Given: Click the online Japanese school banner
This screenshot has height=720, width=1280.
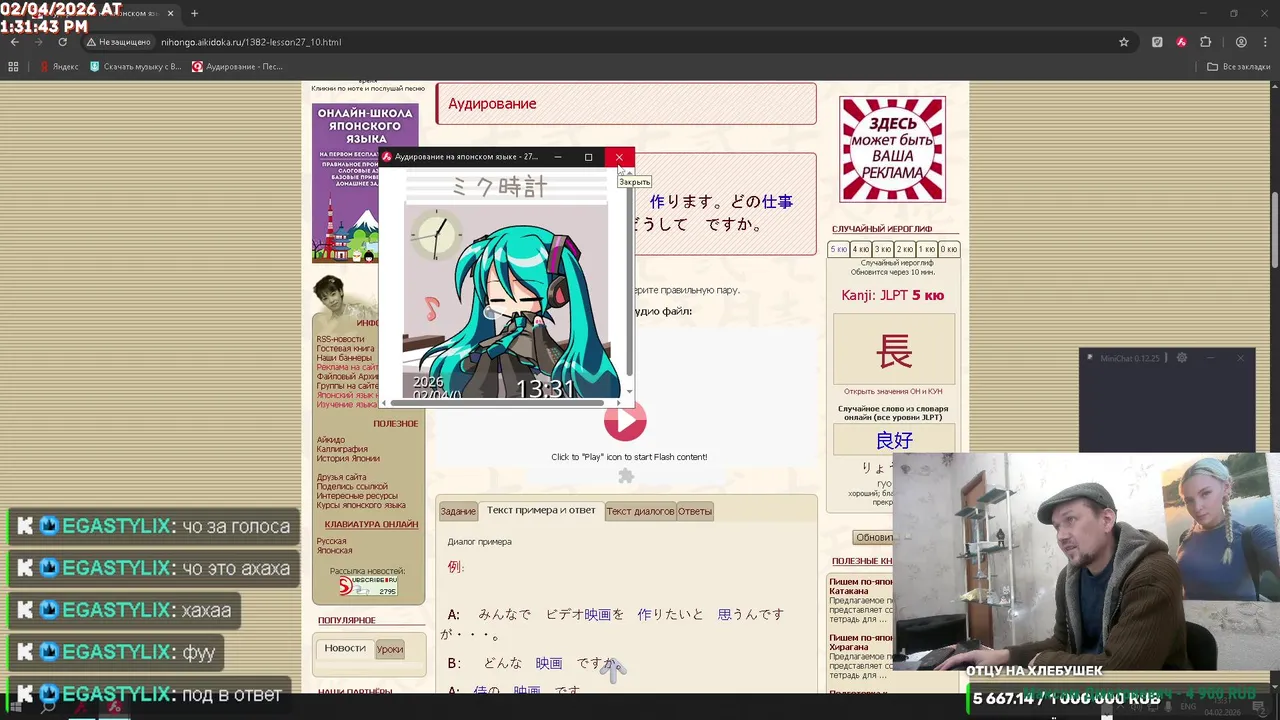Looking at the screenshot, I should tap(365, 183).
